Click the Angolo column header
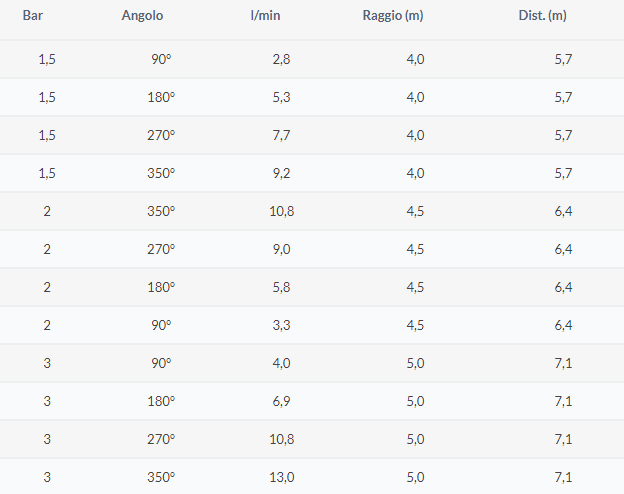 (142, 16)
